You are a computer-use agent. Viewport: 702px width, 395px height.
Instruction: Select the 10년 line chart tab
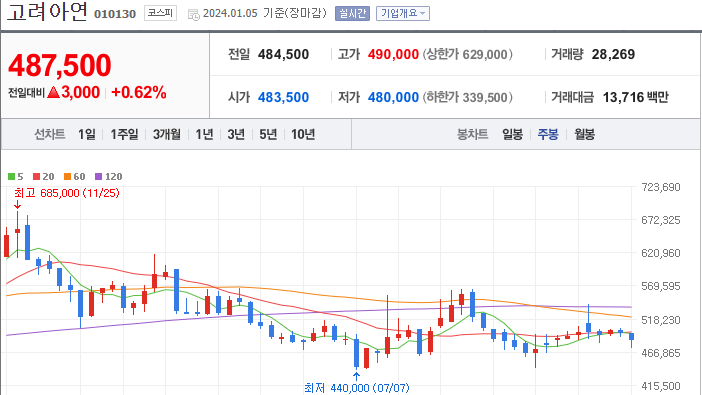[303, 134]
